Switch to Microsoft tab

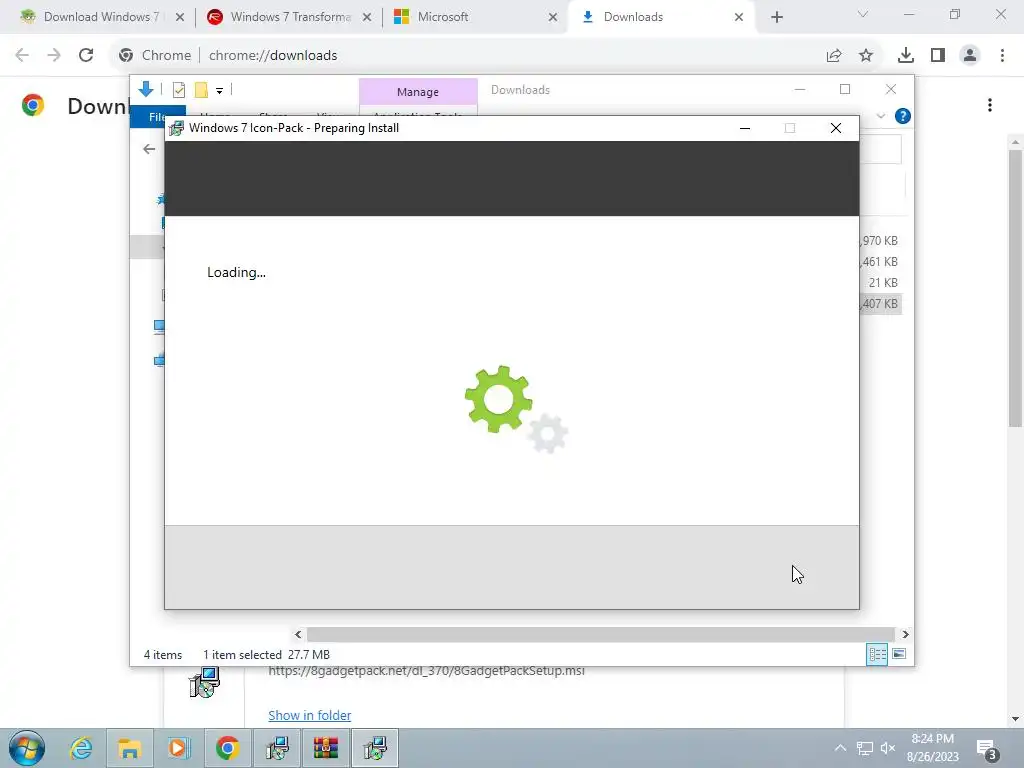click(x=477, y=17)
